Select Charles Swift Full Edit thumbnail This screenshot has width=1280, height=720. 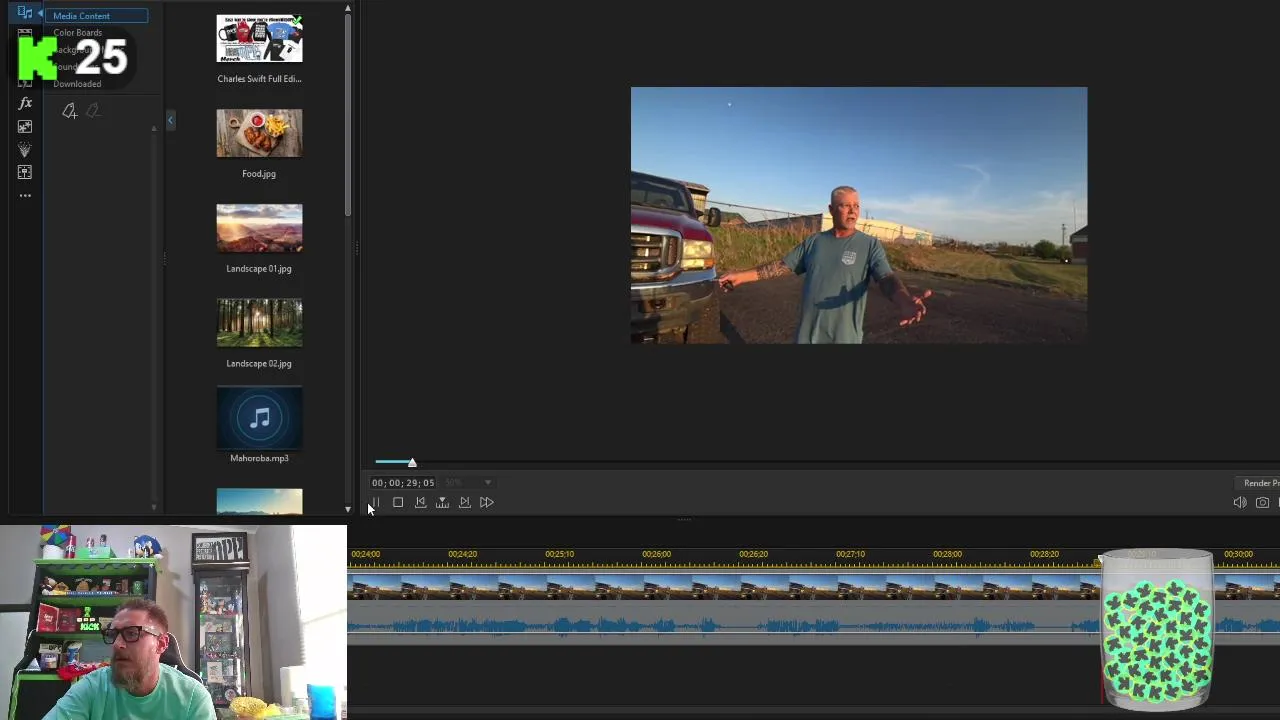[x=259, y=39]
